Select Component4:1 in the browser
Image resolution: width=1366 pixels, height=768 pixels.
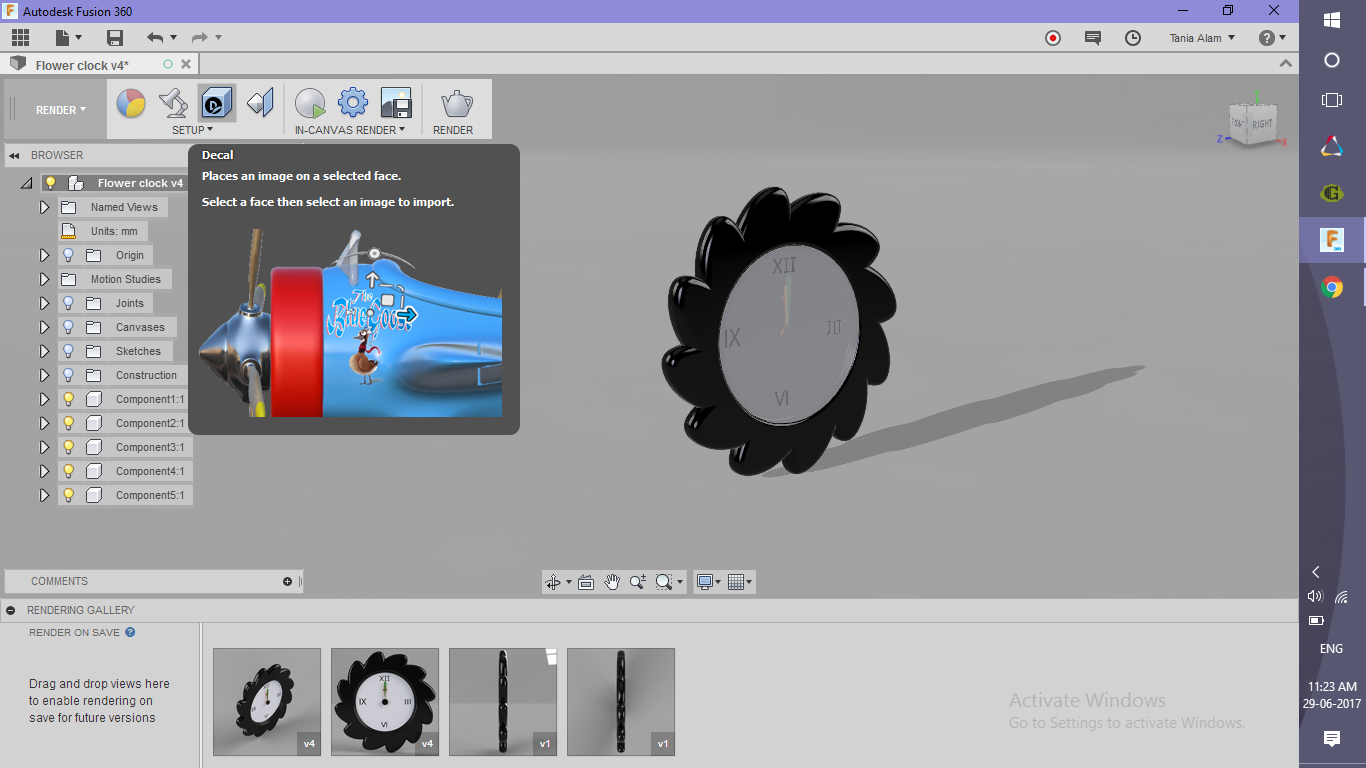150,471
